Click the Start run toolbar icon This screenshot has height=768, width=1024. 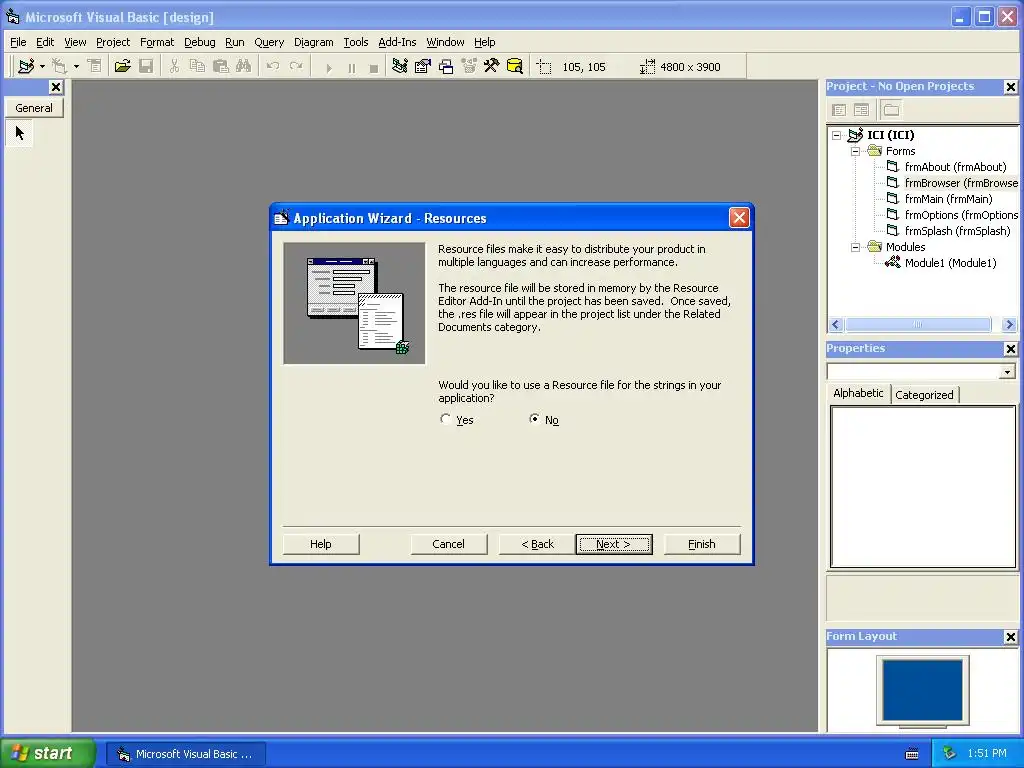(328, 67)
